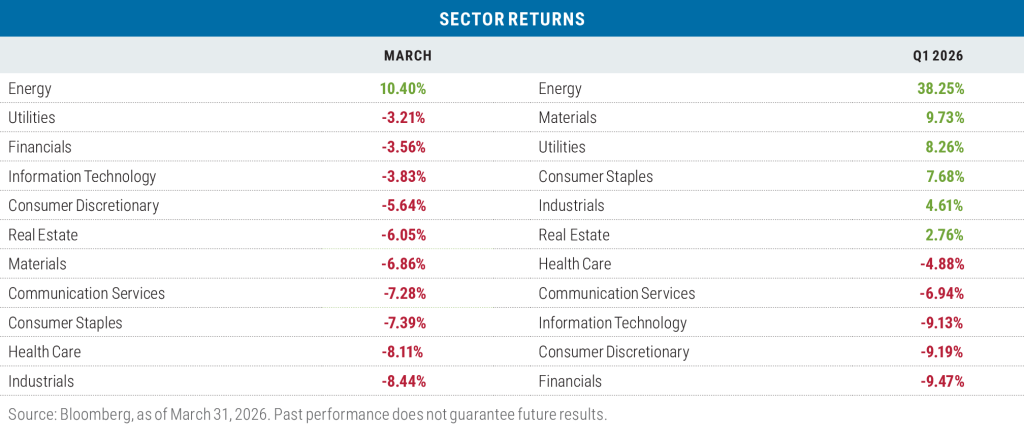Viewport: 1024px width, 432px height.
Task: Click the Bloomberg source footnote text
Action: click(x=307, y=414)
